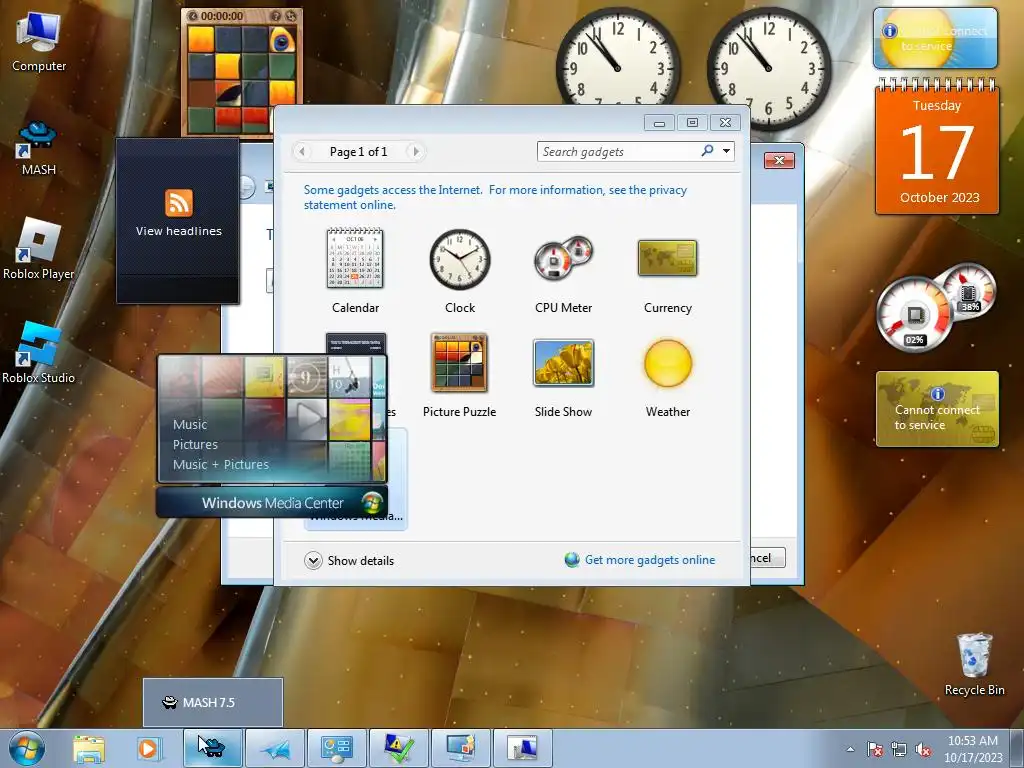Select the Picture Puzzle gadget in the gallery

tap(459, 376)
